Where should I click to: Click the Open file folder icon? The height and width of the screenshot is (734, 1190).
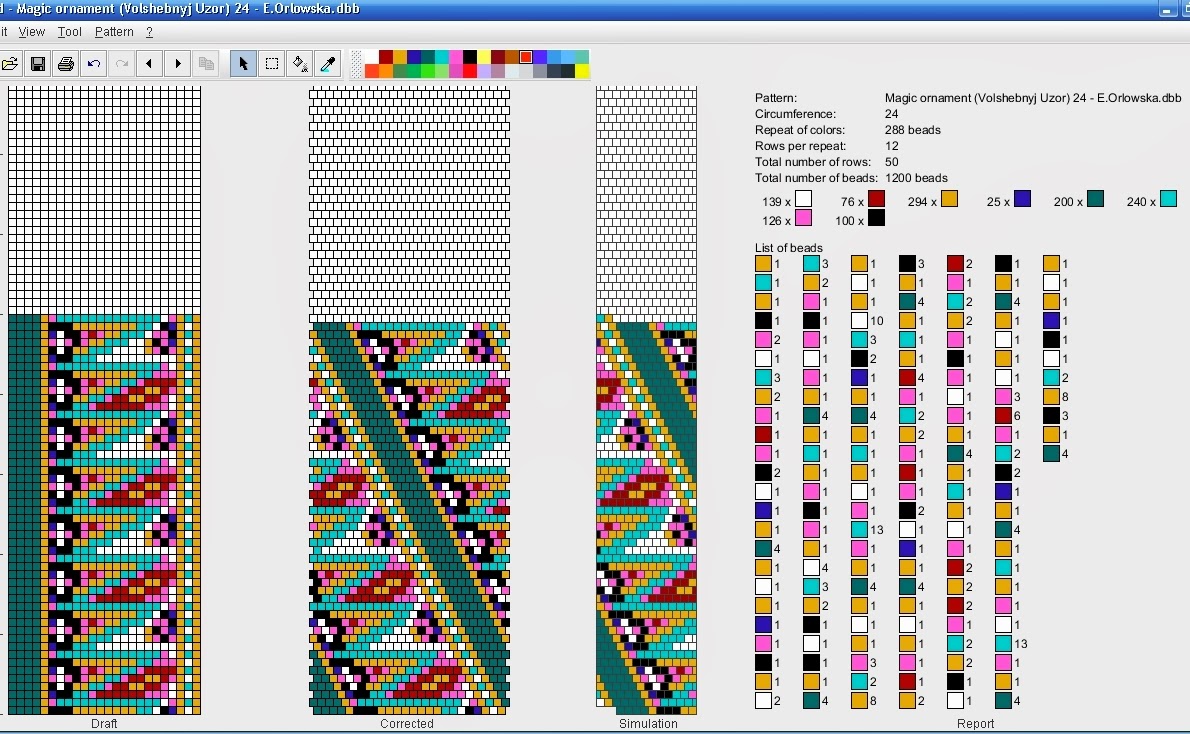[x=9, y=64]
